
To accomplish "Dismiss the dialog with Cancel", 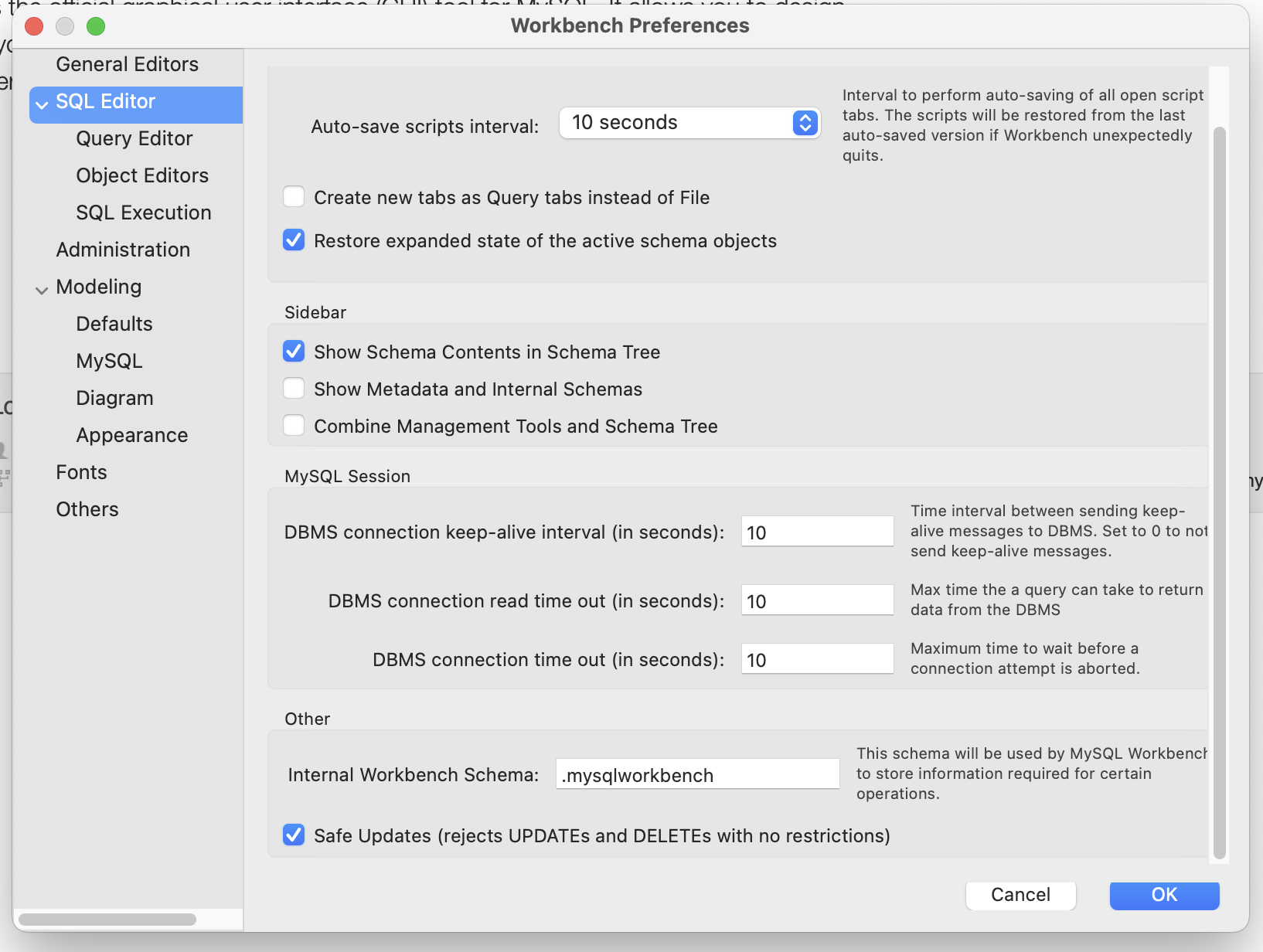I will point(1020,896).
